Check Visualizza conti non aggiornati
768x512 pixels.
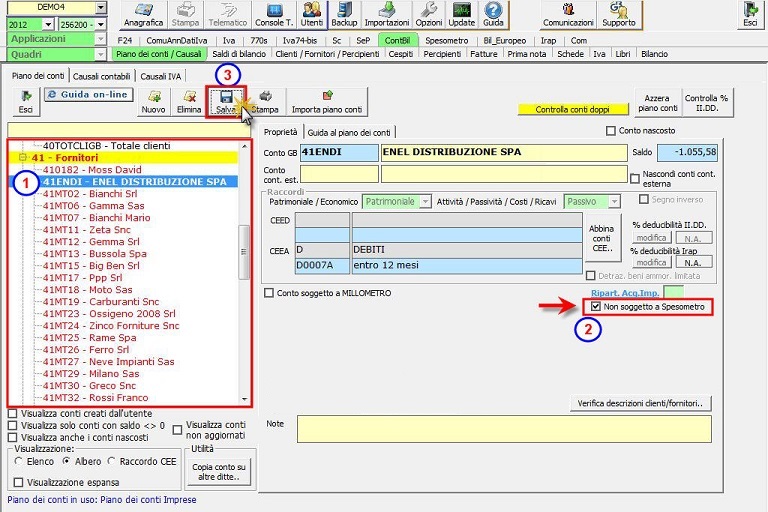coord(177,430)
